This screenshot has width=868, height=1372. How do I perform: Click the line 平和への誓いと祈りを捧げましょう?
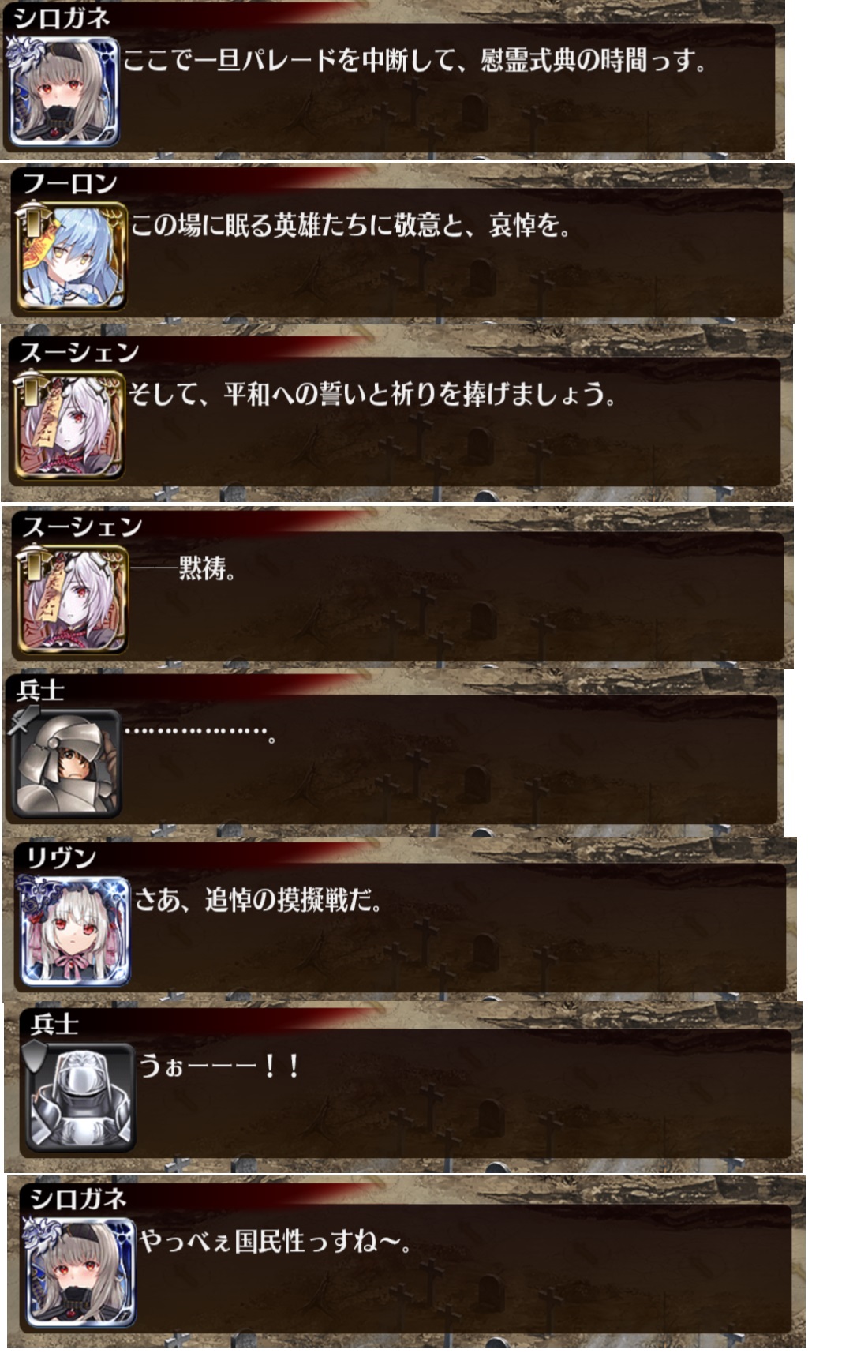[372, 393]
